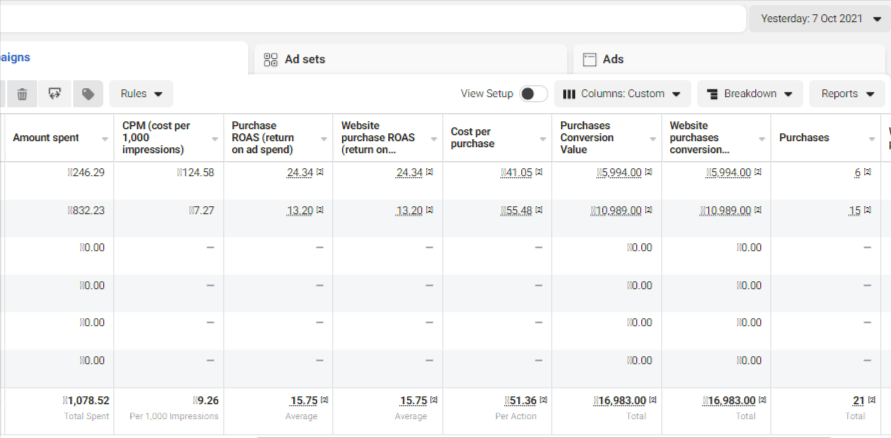Click the 5,994.00 Purchases Conversion Value link
Viewport: 891px width, 438px height.
(x=621, y=173)
